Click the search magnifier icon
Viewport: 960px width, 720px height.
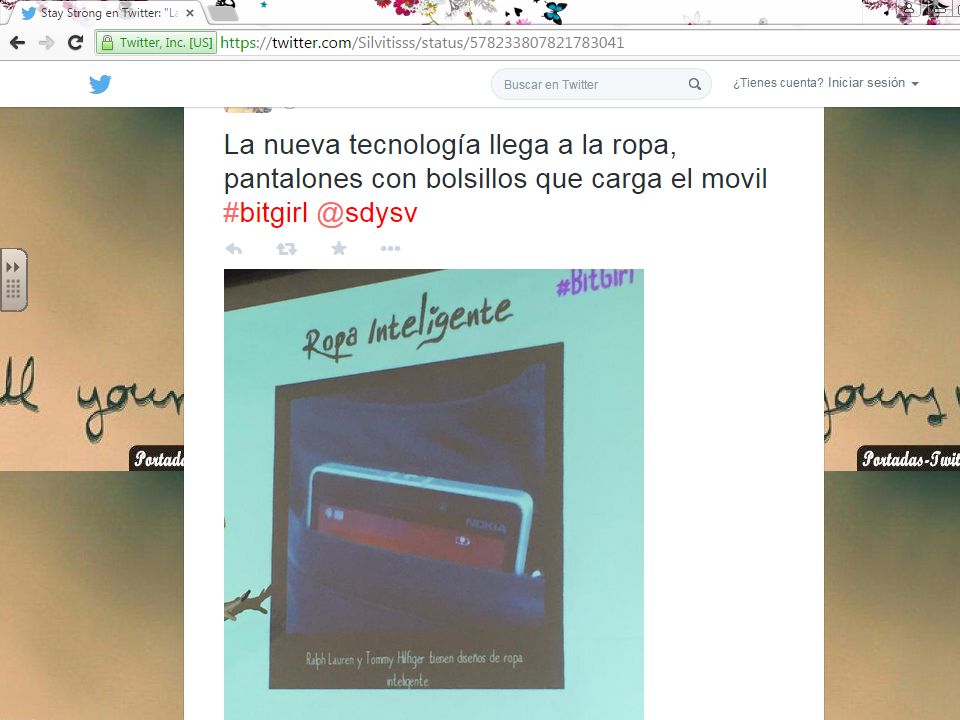(x=694, y=84)
